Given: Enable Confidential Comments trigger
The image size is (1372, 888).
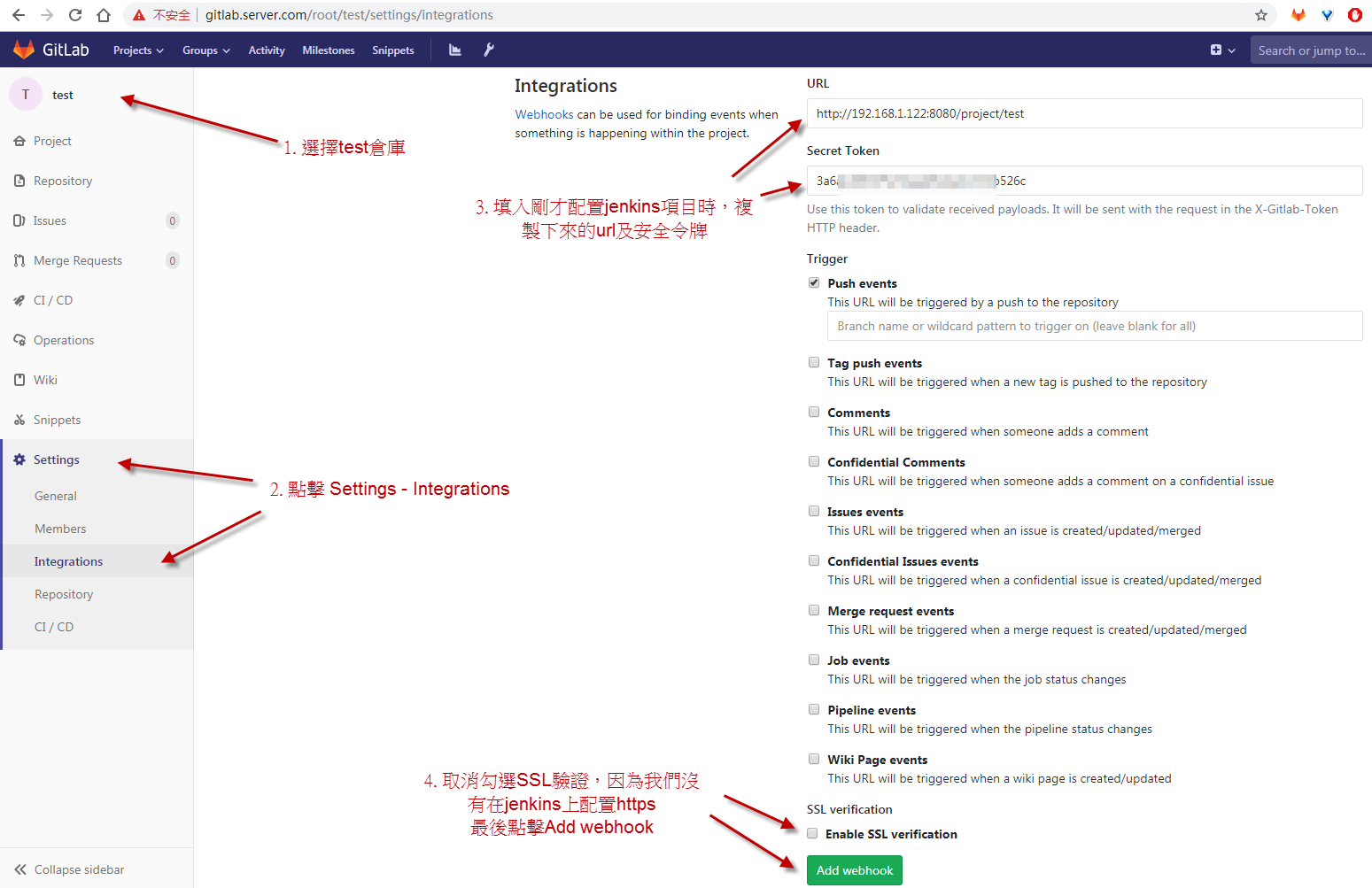Looking at the screenshot, I should coord(814,461).
